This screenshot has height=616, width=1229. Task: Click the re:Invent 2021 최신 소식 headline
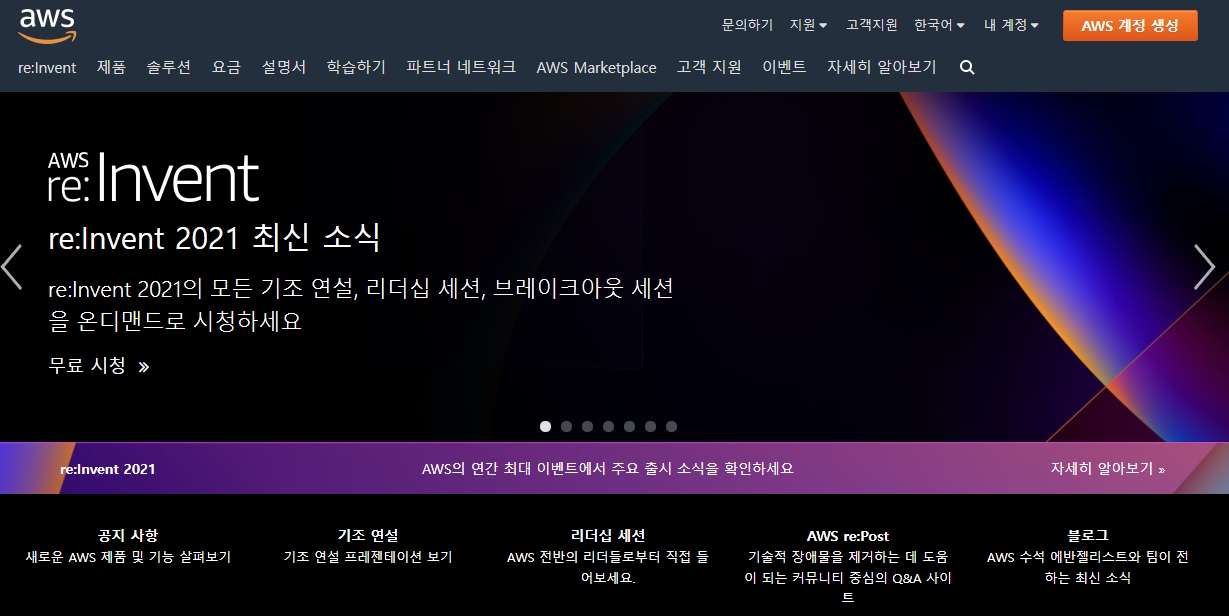coord(214,238)
